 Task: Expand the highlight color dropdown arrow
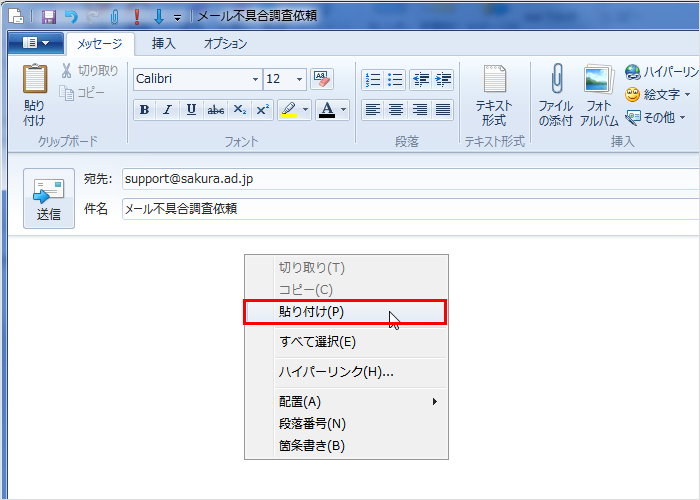[306, 110]
